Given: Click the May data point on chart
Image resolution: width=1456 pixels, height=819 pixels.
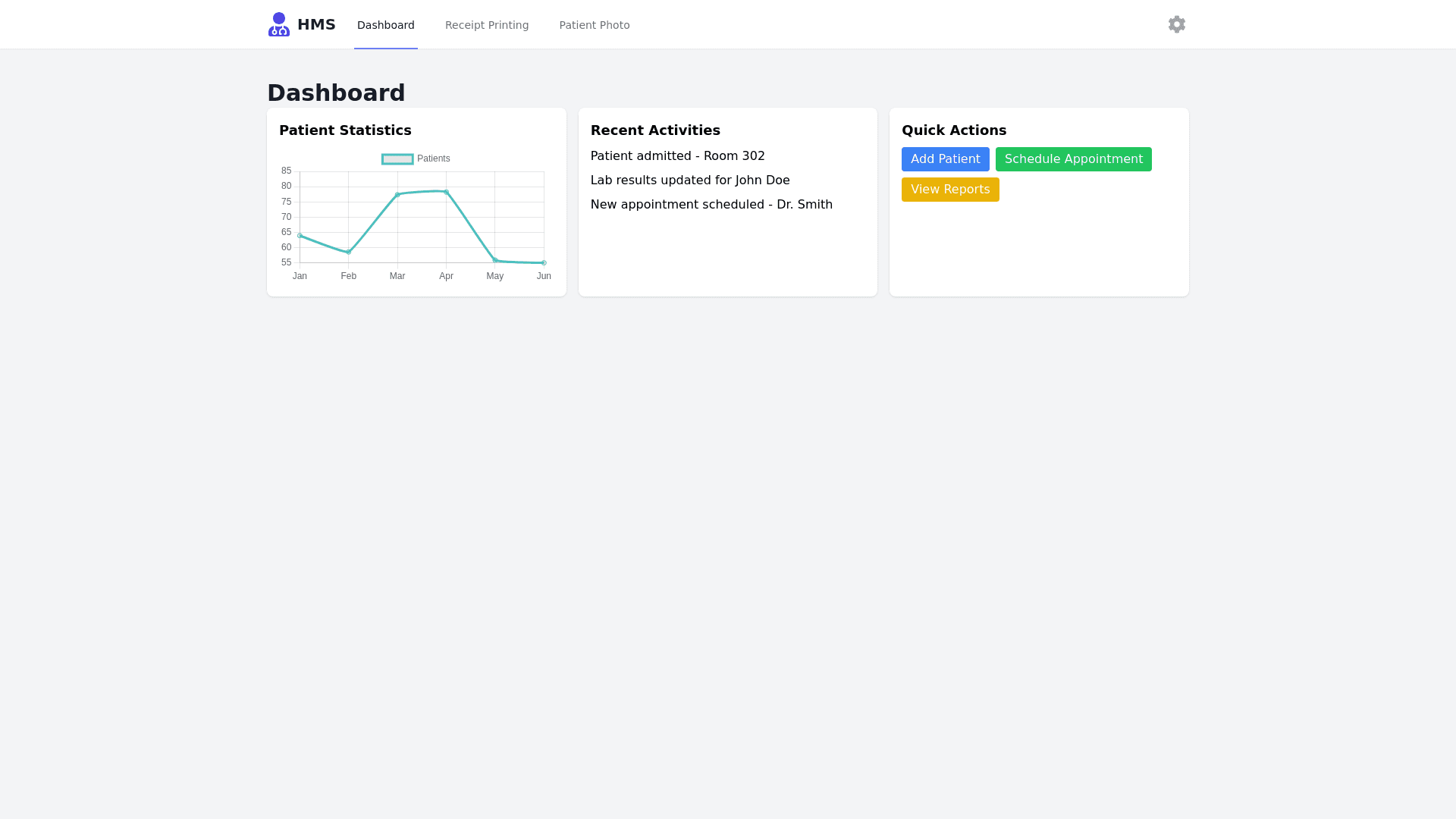Looking at the screenshot, I should [495, 260].
